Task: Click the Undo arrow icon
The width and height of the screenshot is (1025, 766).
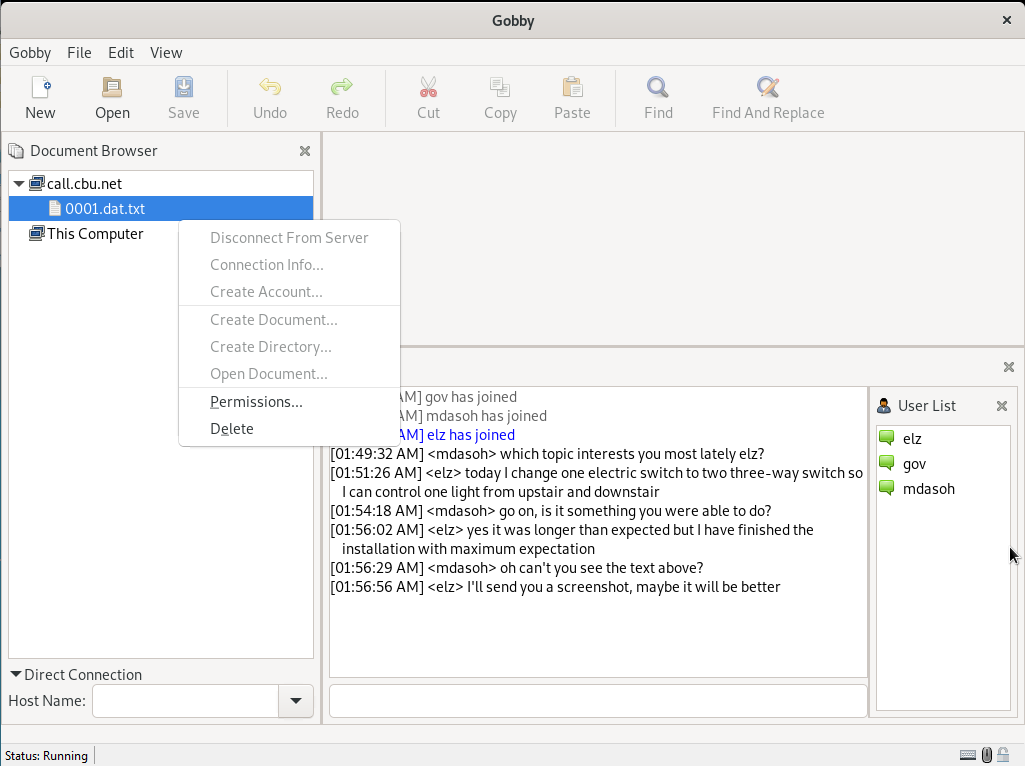Action: pos(270,87)
